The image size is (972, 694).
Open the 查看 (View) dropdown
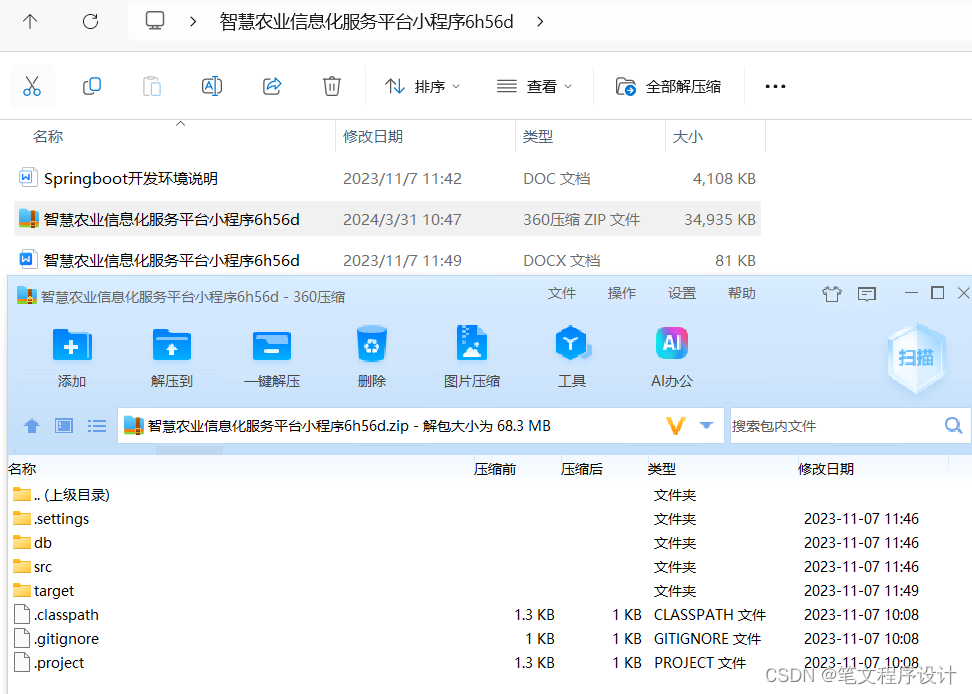tap(535, 86)
